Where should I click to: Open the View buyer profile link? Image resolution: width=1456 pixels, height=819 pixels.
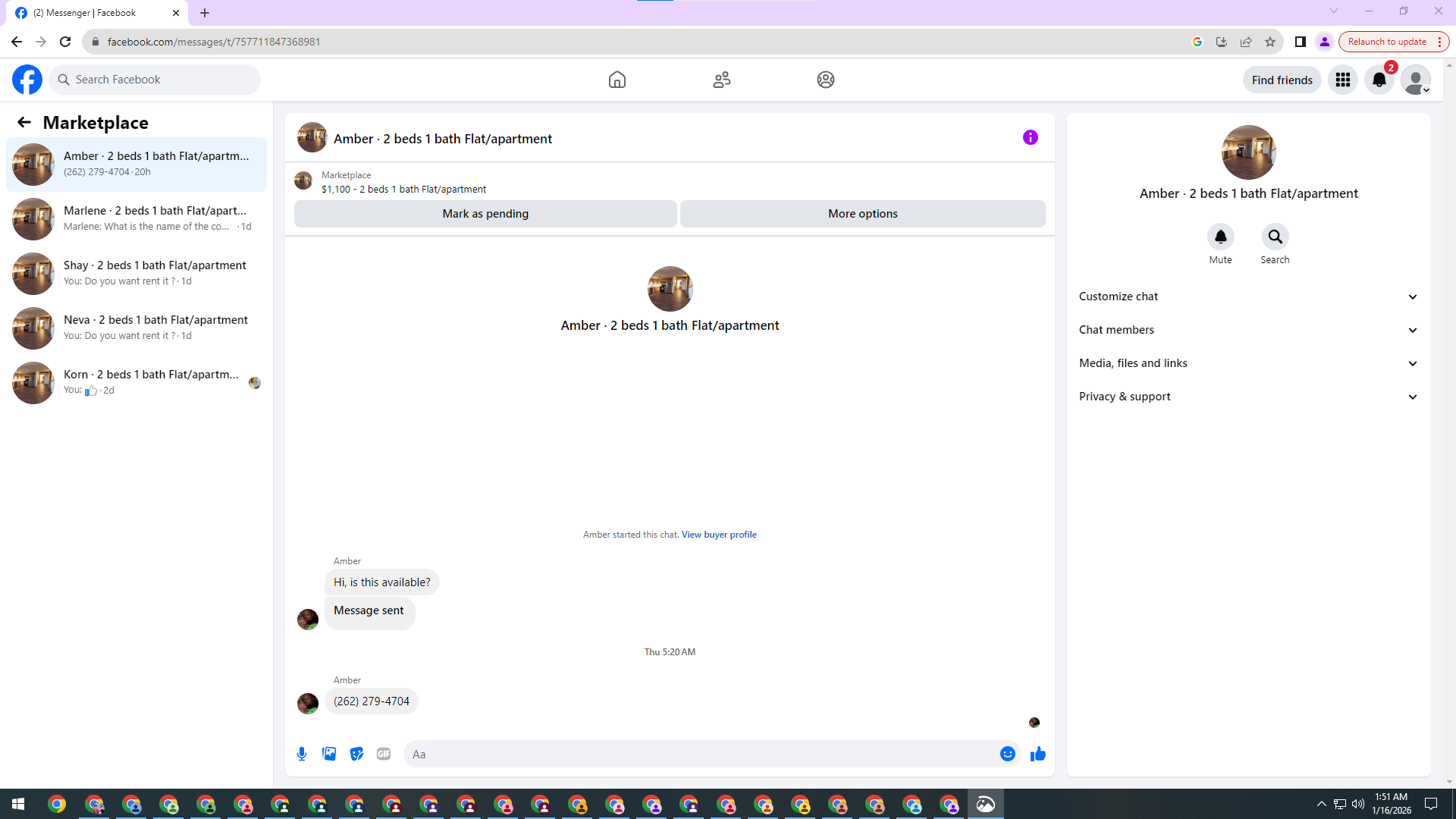(718, 535)
